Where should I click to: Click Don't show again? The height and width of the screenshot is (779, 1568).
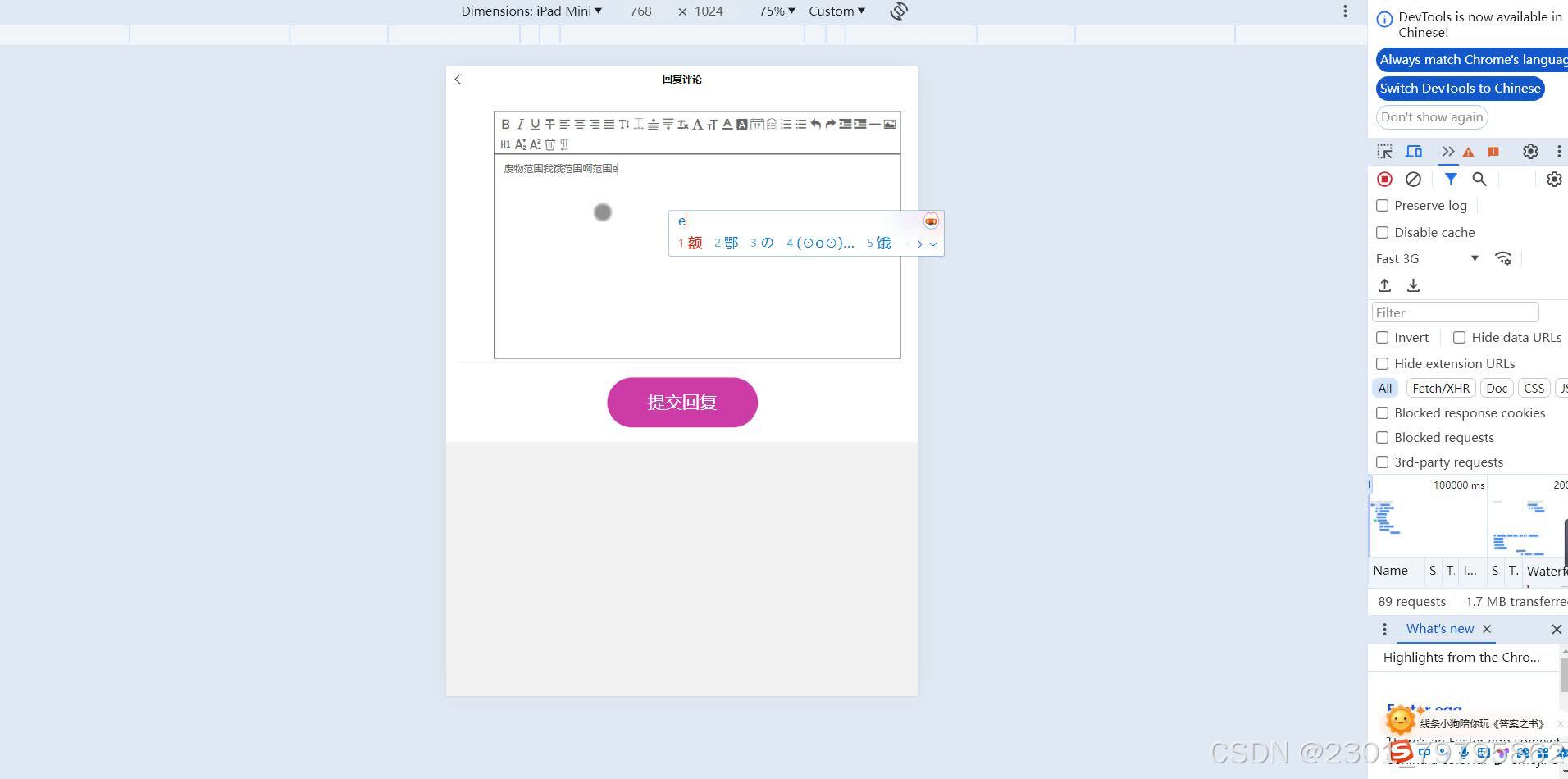[1432, 117]
